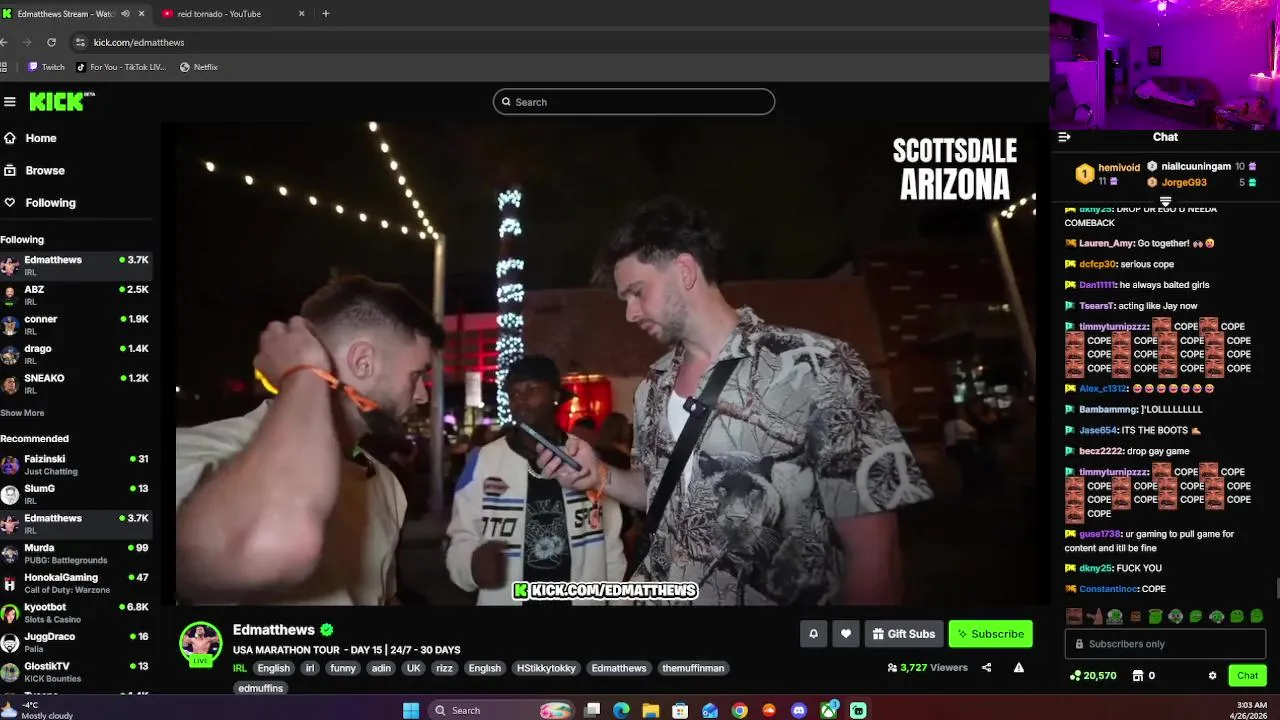
Task: Open the Netflix bookmark
Action: coord(198,67)
